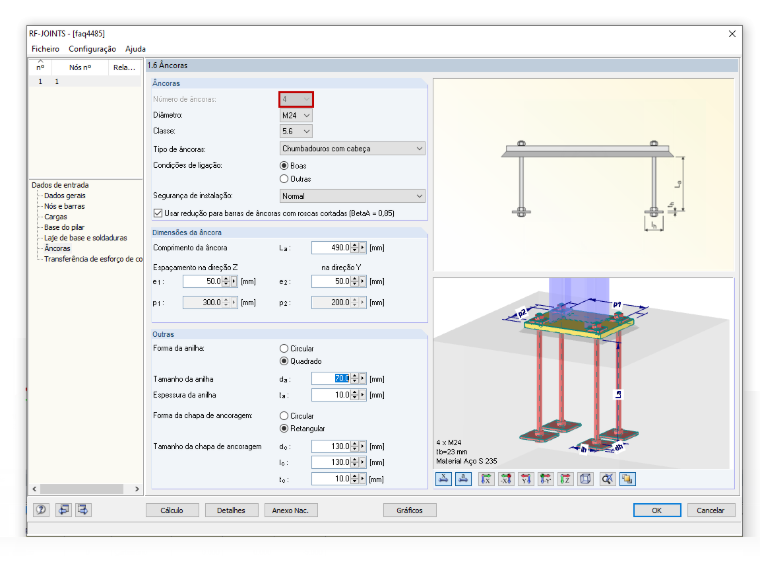Select Nós e barras tree item
Image resolution: width=760 pixels, height=570 pixels.
(64, 206)
